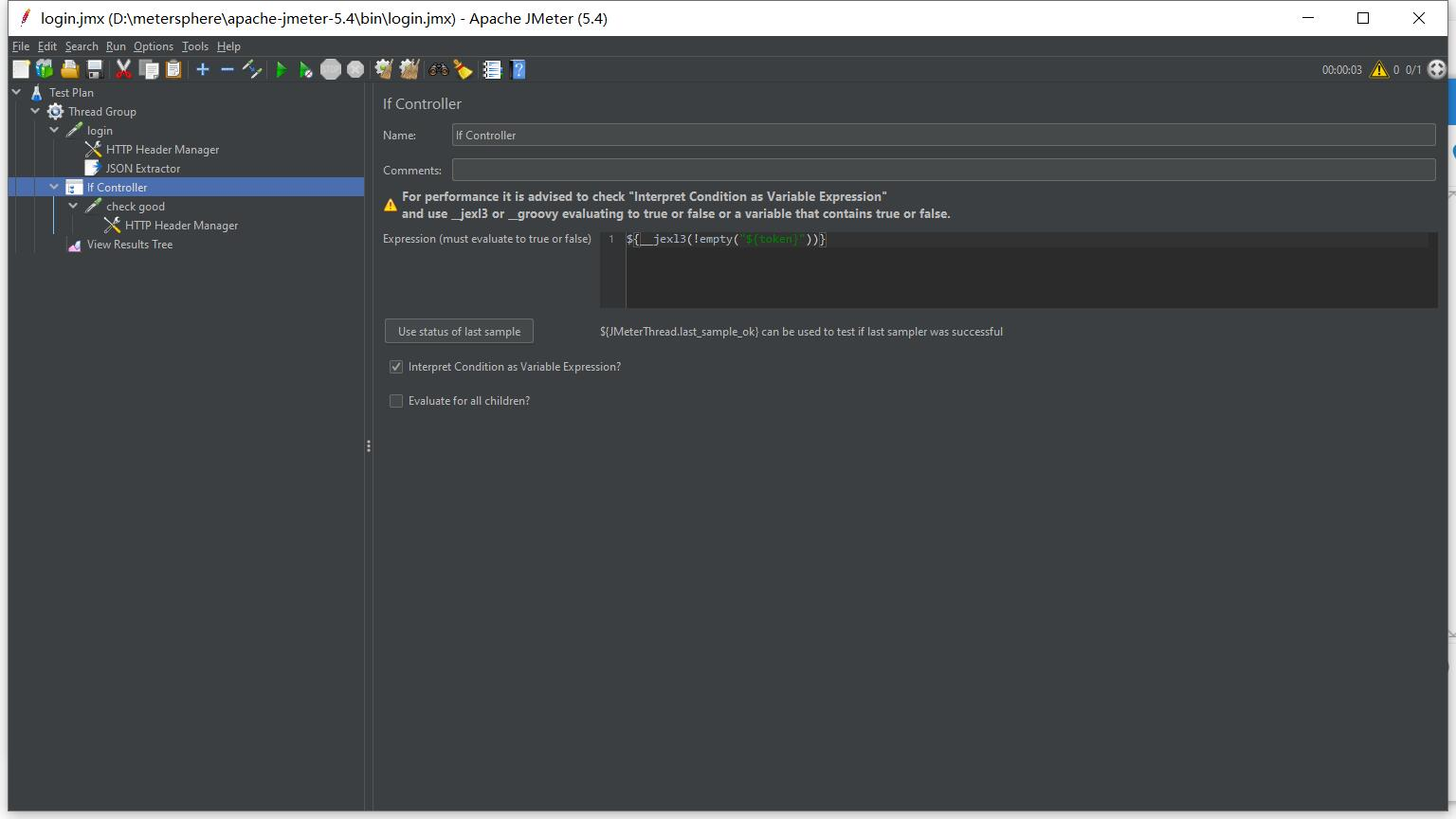Viewport: 1456px width, 819px height.
Task: Start the test with no pauses
Action: [x=305, y=69]
